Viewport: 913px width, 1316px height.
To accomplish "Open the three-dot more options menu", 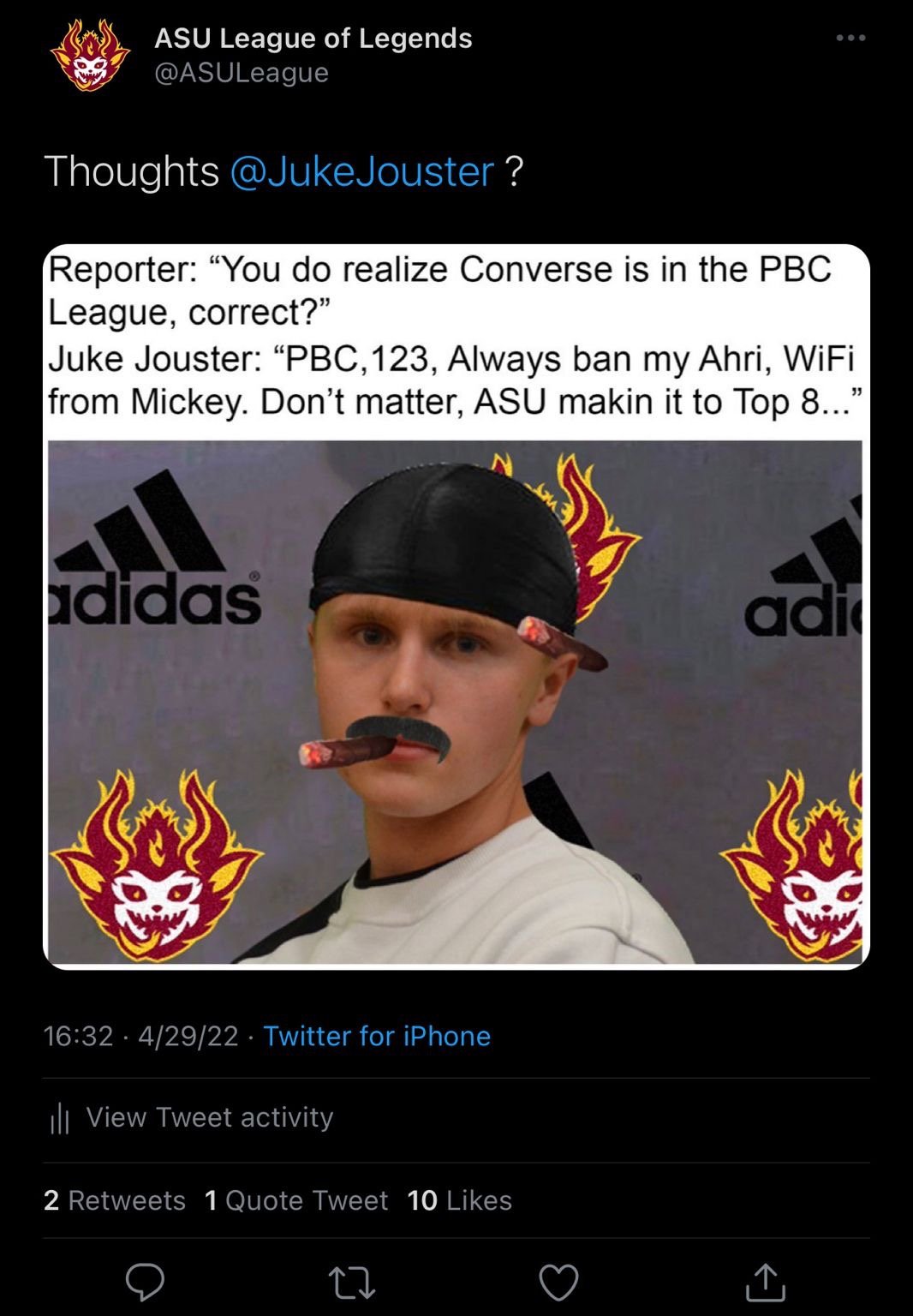I will point(850,38).
